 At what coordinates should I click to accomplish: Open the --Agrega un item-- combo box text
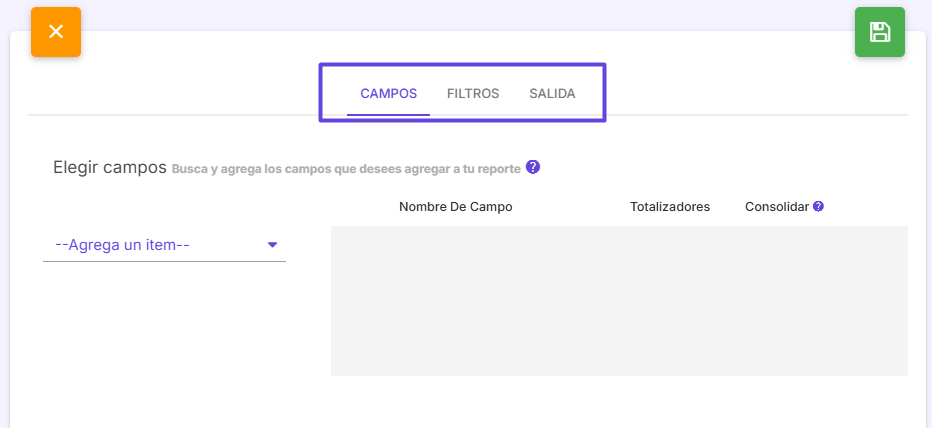[122, 245]
